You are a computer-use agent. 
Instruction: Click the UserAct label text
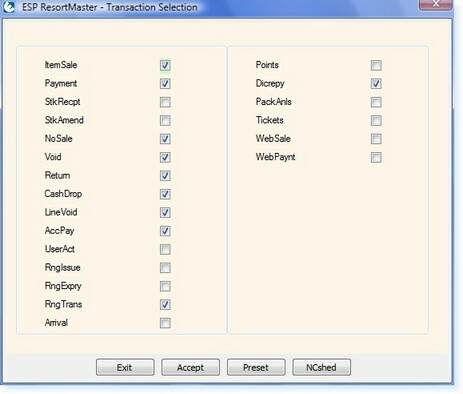[60, 249]
